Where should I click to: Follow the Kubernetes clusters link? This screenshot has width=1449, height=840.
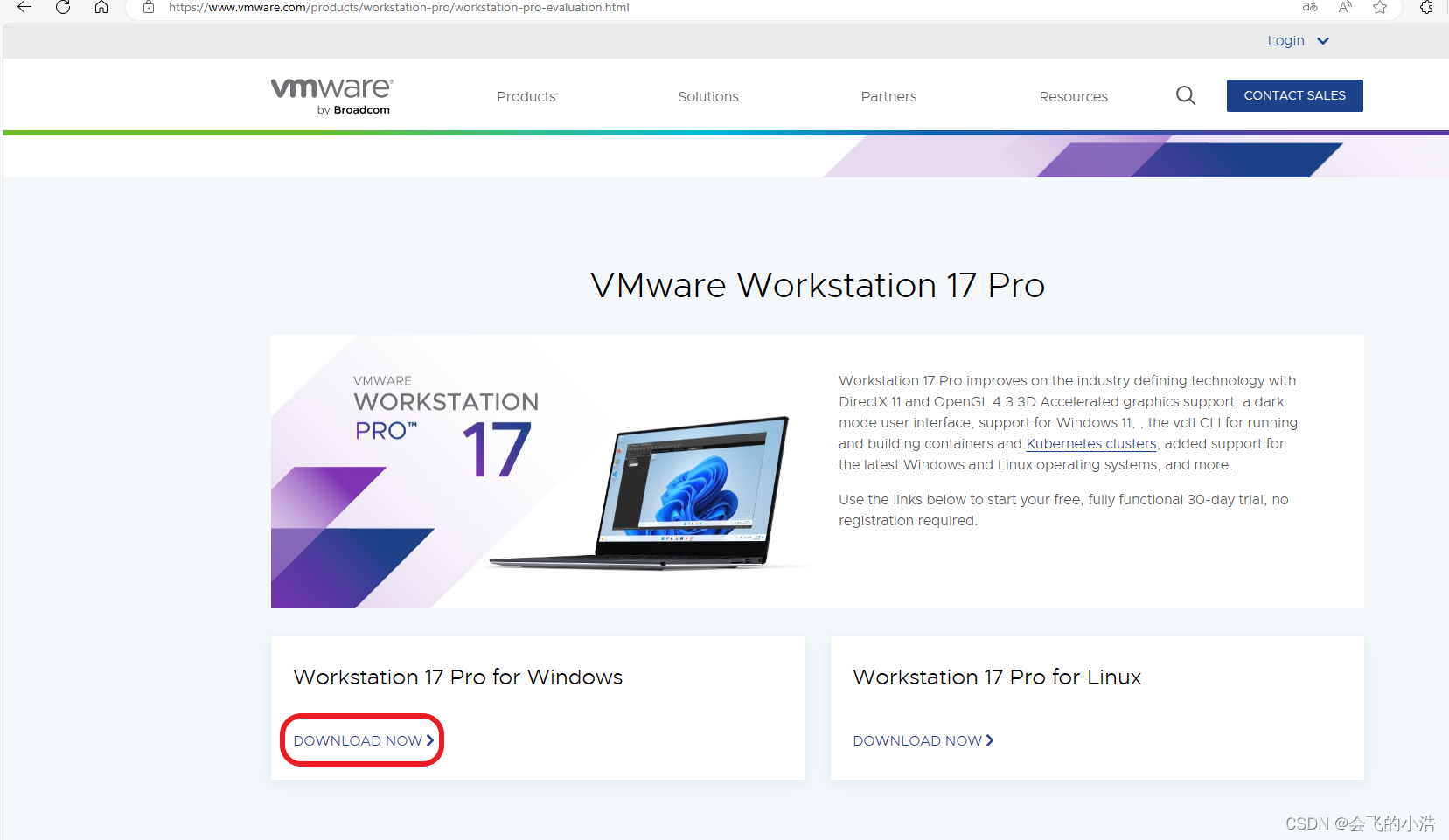(x=1091, y=444)
